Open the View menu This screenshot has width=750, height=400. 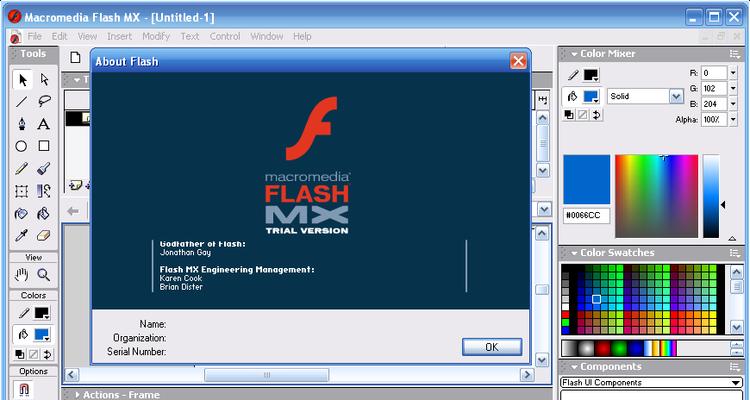point(88,36)
